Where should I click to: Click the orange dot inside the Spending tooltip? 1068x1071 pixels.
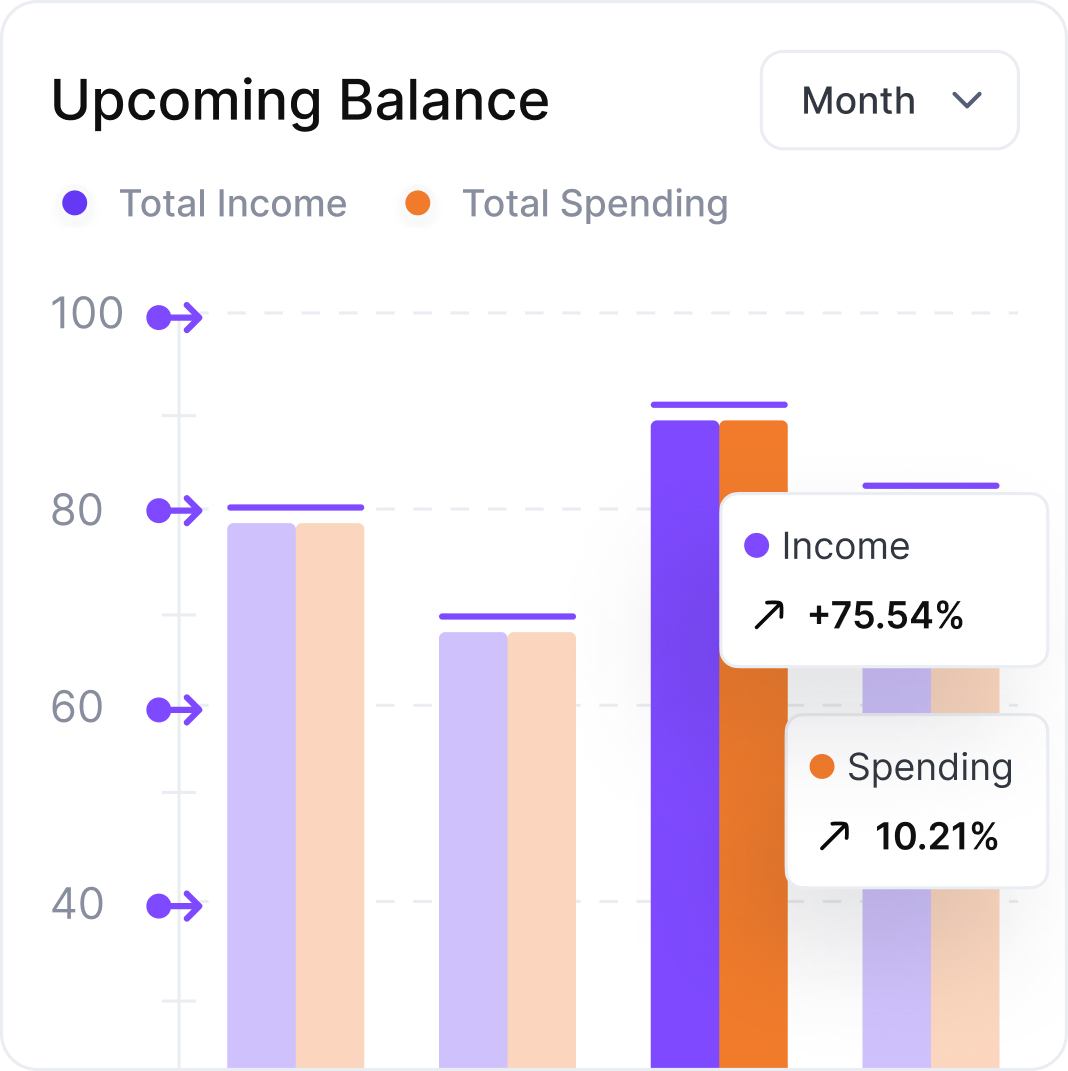click(822, 767)
